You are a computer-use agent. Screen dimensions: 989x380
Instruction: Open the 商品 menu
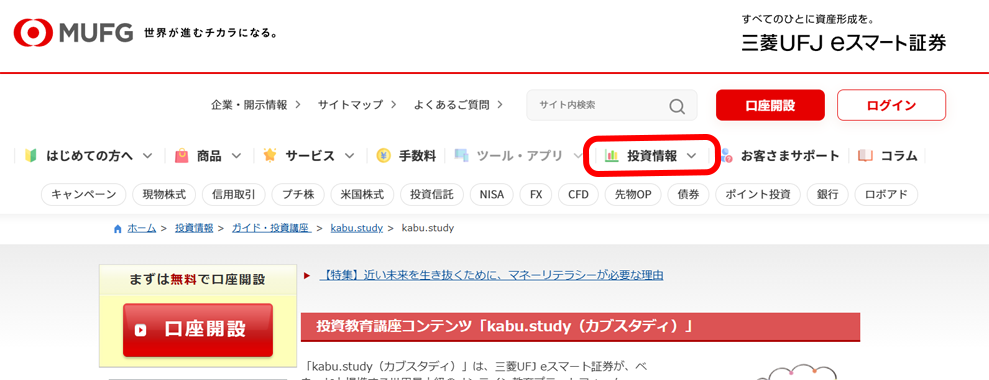pos(208,155)
